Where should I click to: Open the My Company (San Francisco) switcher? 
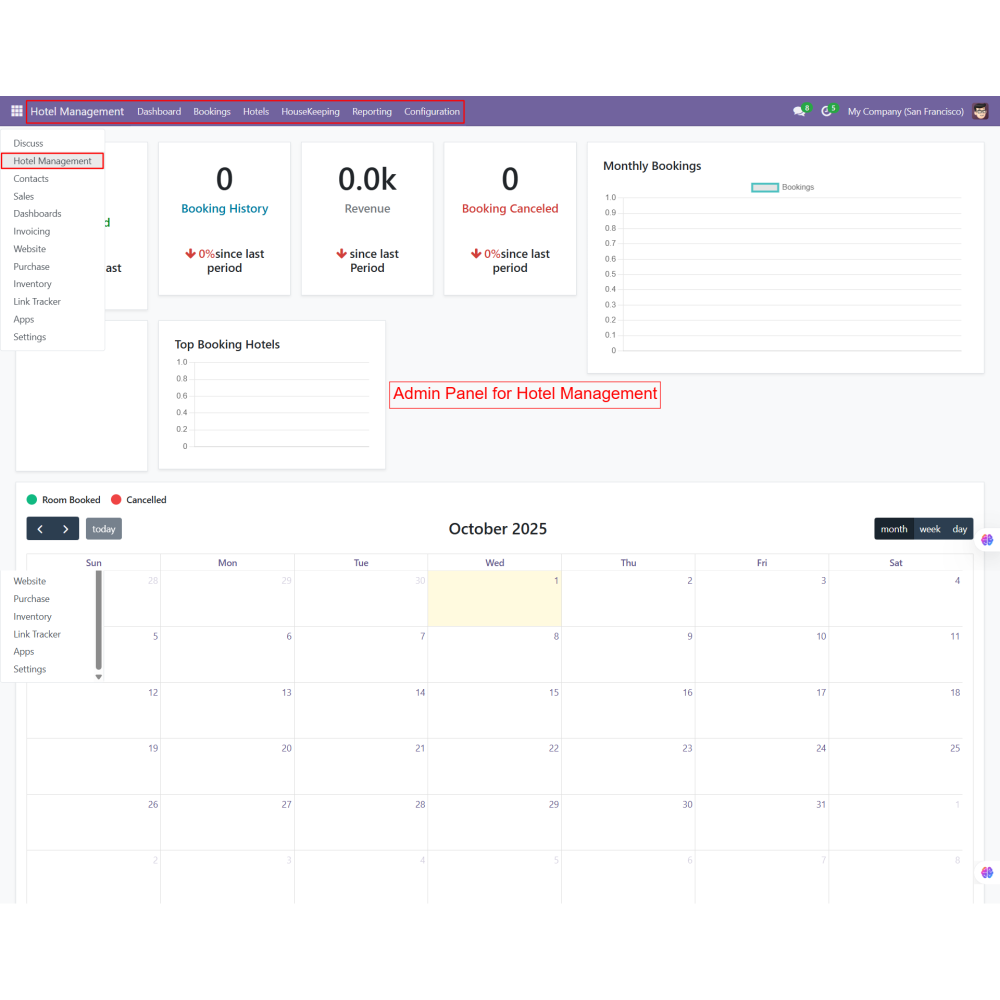point(905,112)
